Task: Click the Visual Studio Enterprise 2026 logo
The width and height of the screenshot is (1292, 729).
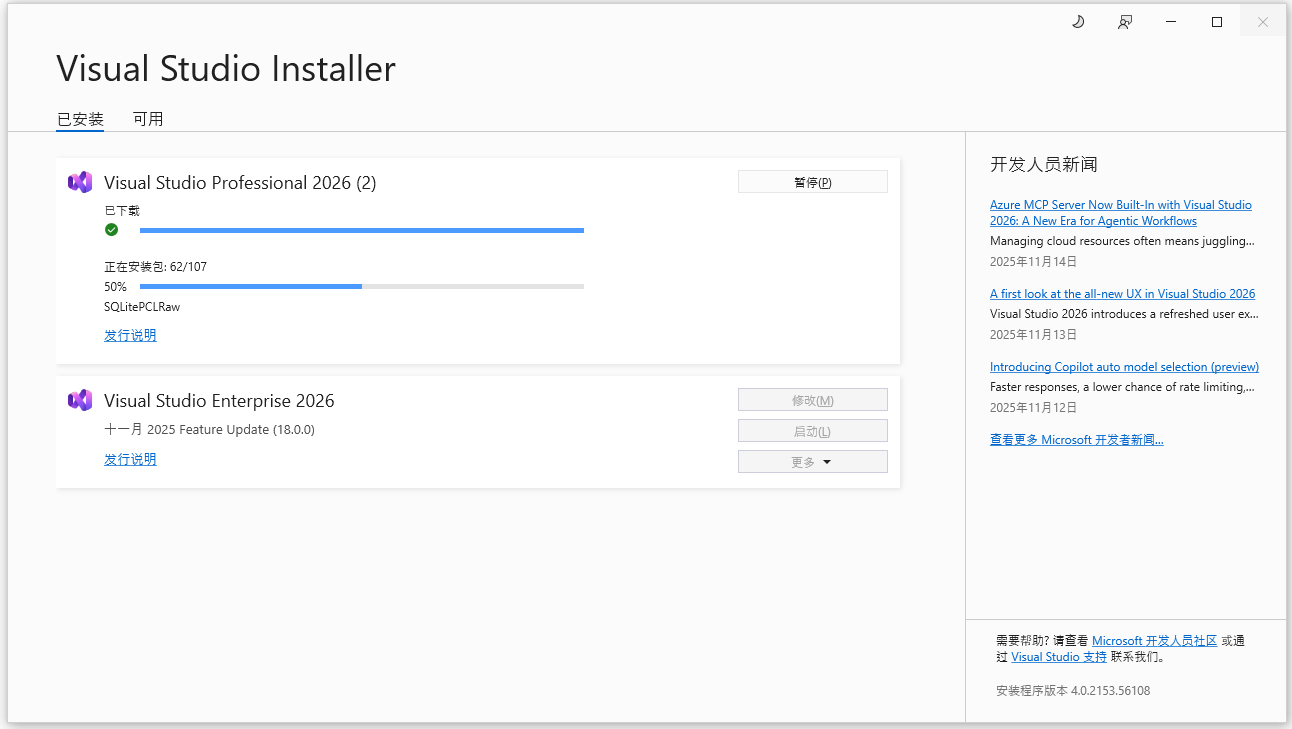Action: (80, 400)
